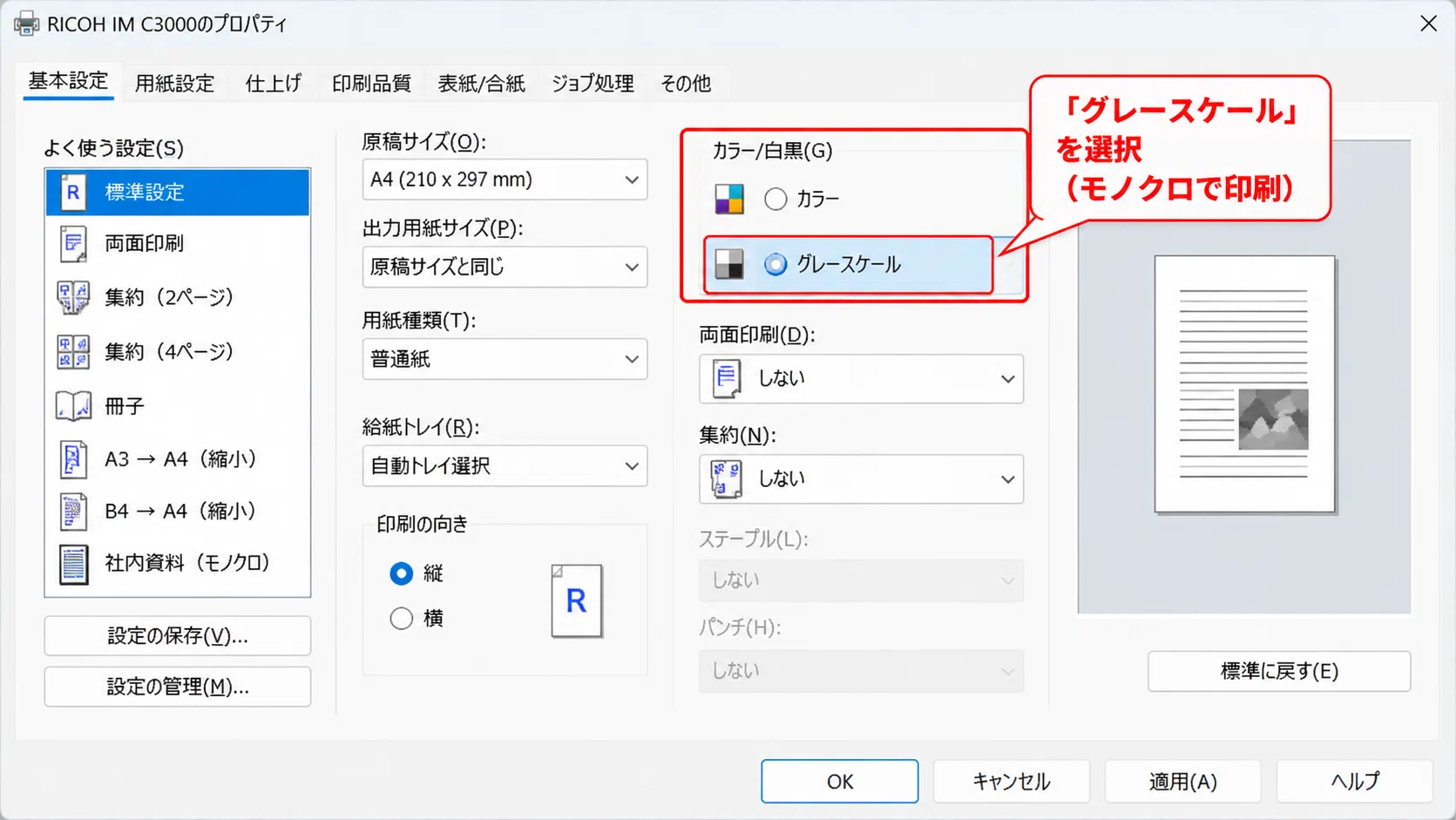Click 標準に戻す(E) button
This screenshot has width=1456, height=820.
(x=1279, y=671)
